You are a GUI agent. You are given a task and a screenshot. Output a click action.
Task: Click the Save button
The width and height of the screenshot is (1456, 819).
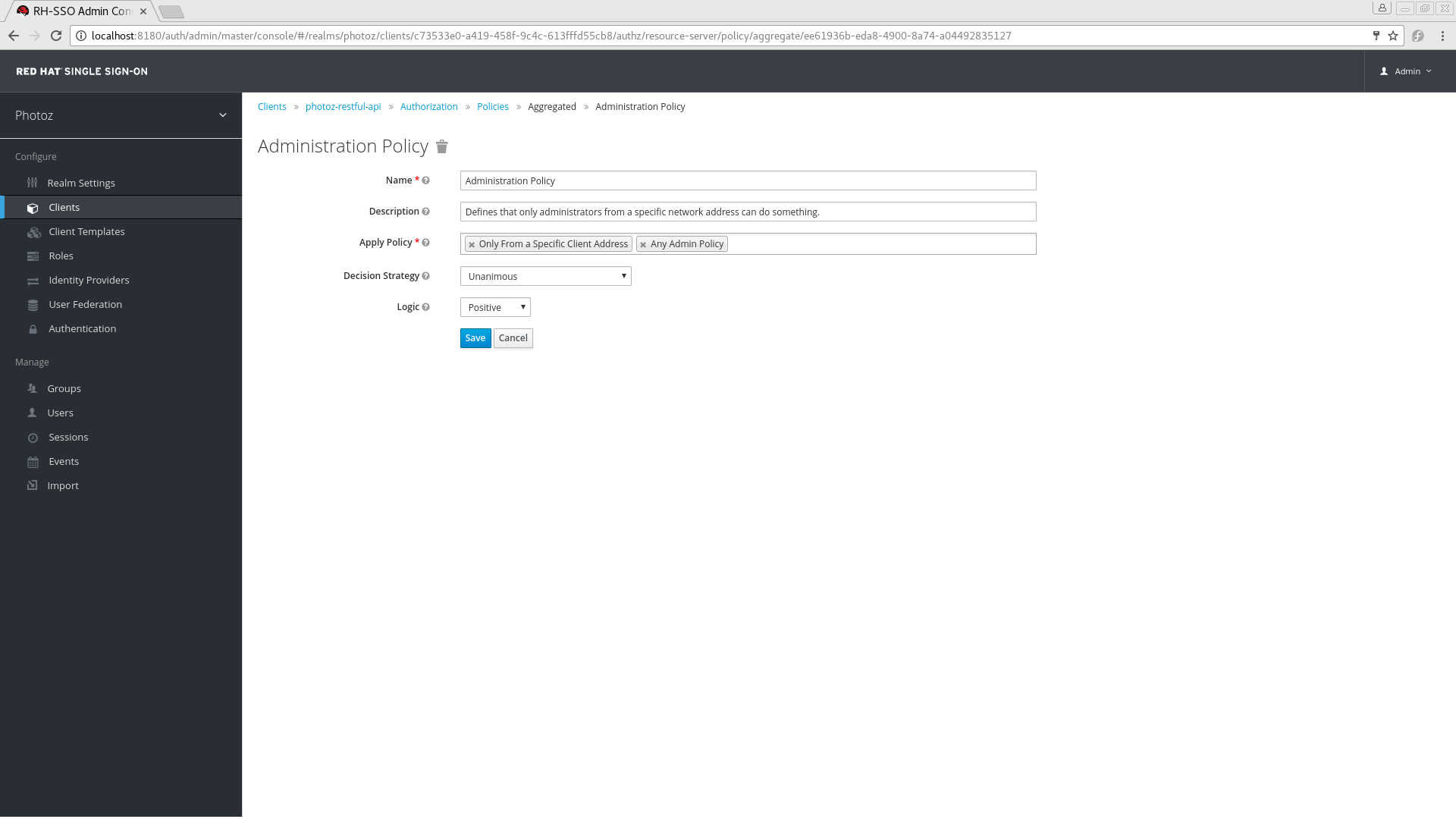(x=475, y=337)
